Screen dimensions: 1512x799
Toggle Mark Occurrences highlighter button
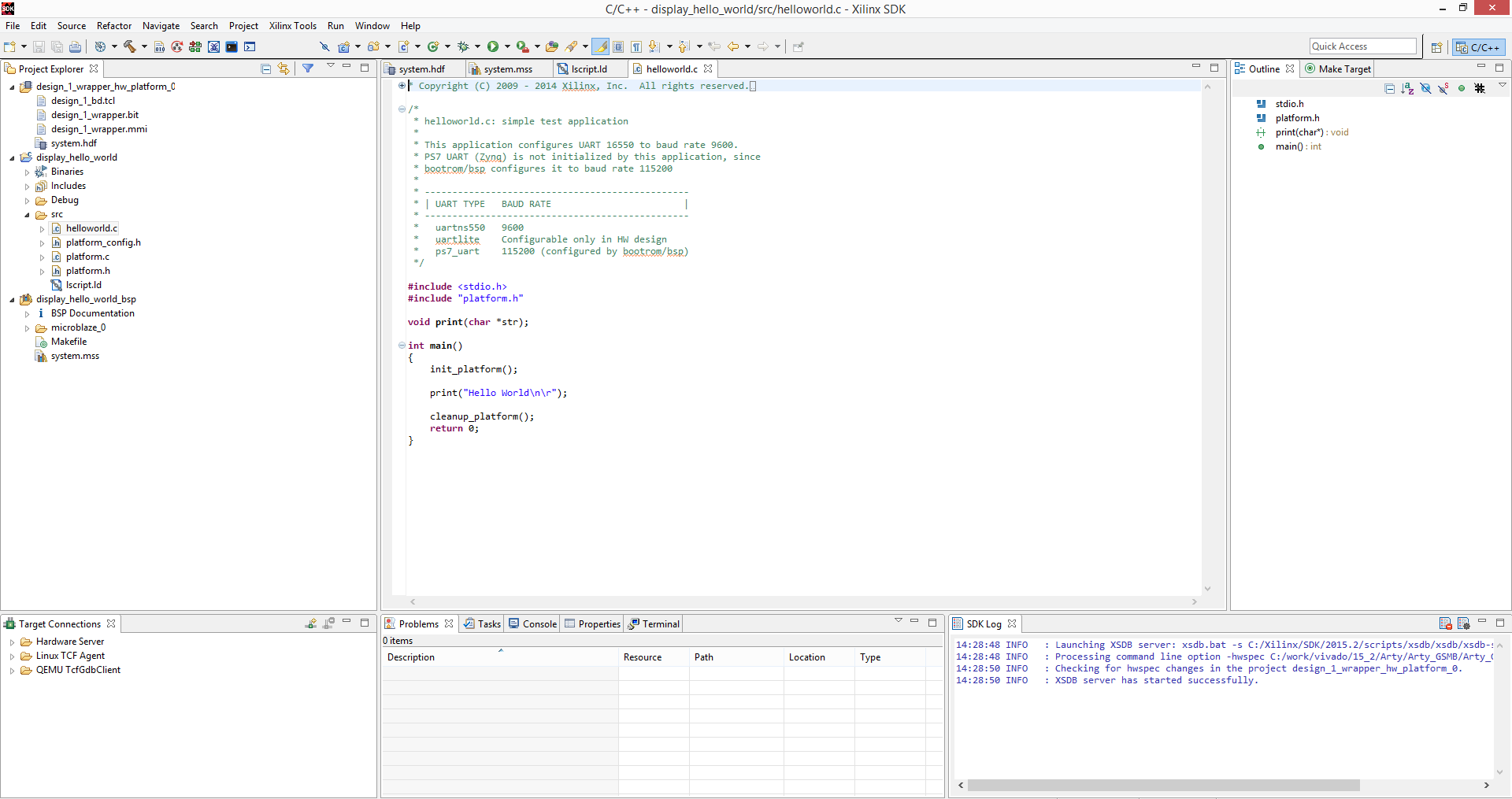click(x=601, y=46)
